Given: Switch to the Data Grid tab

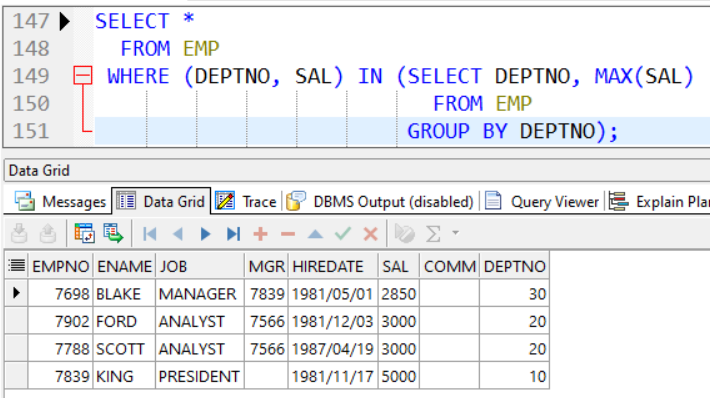Looking at the screenshot, I should [161, 201].
